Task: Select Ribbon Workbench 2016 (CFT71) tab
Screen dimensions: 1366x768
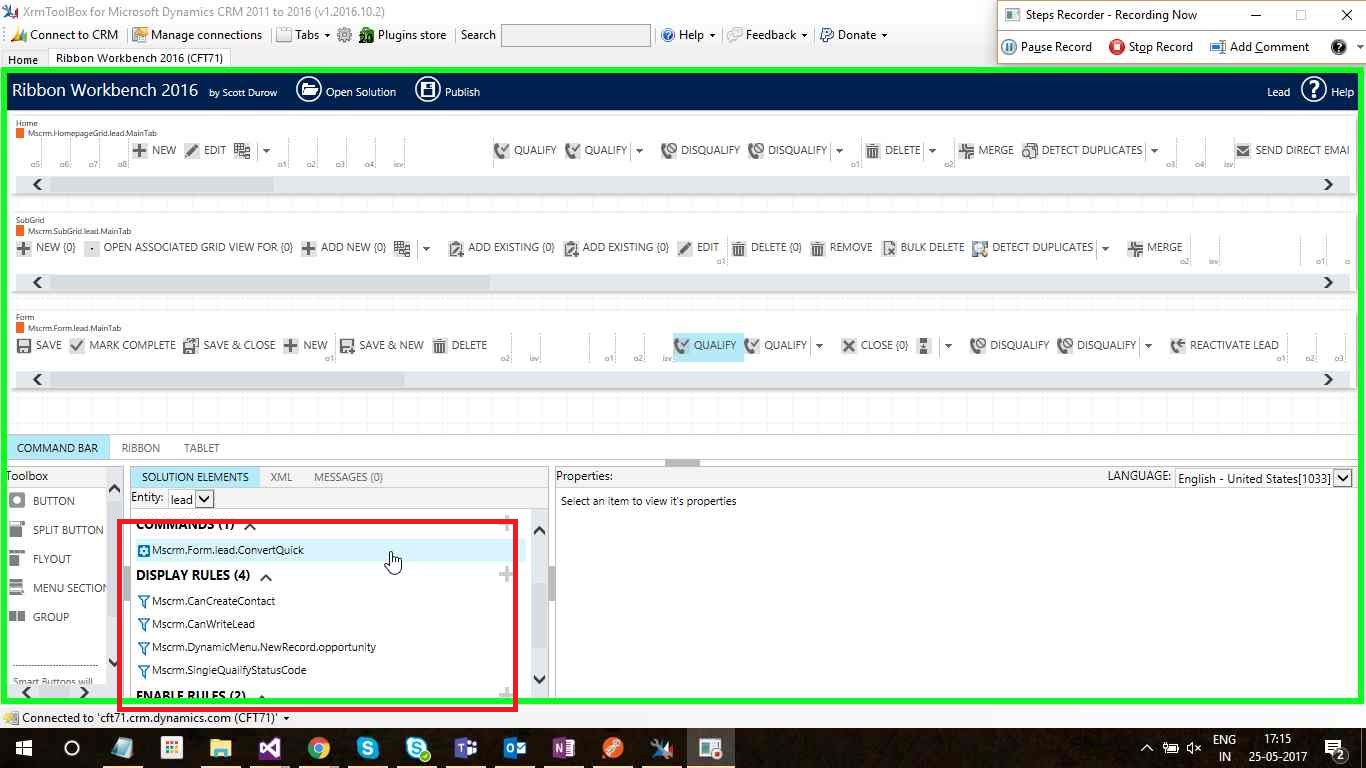Action: click(139, 58)
